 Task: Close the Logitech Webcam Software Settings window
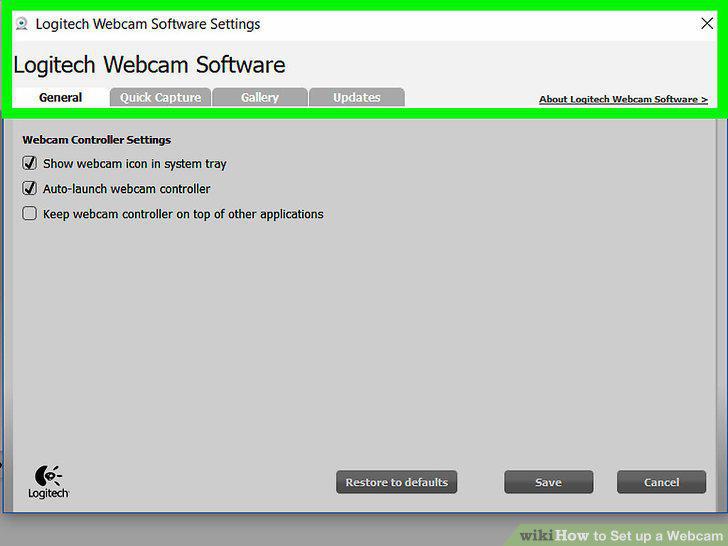coord(707,23)
